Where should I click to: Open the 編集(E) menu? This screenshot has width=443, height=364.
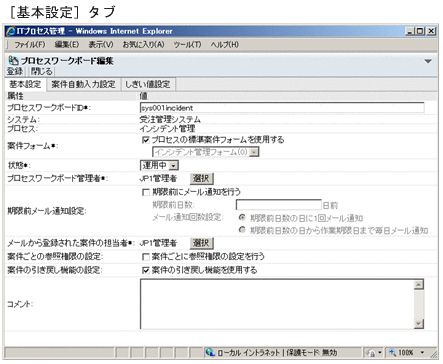pyautogui.click(x=67, y=44)
